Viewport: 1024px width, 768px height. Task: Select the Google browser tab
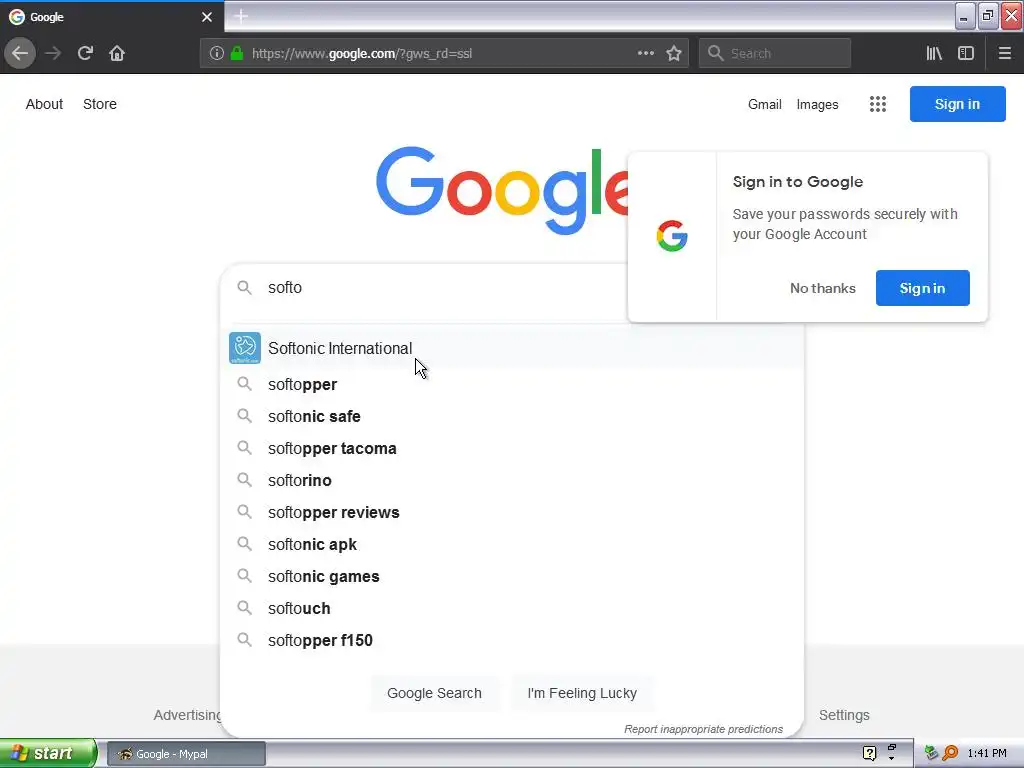click(111, 17)
